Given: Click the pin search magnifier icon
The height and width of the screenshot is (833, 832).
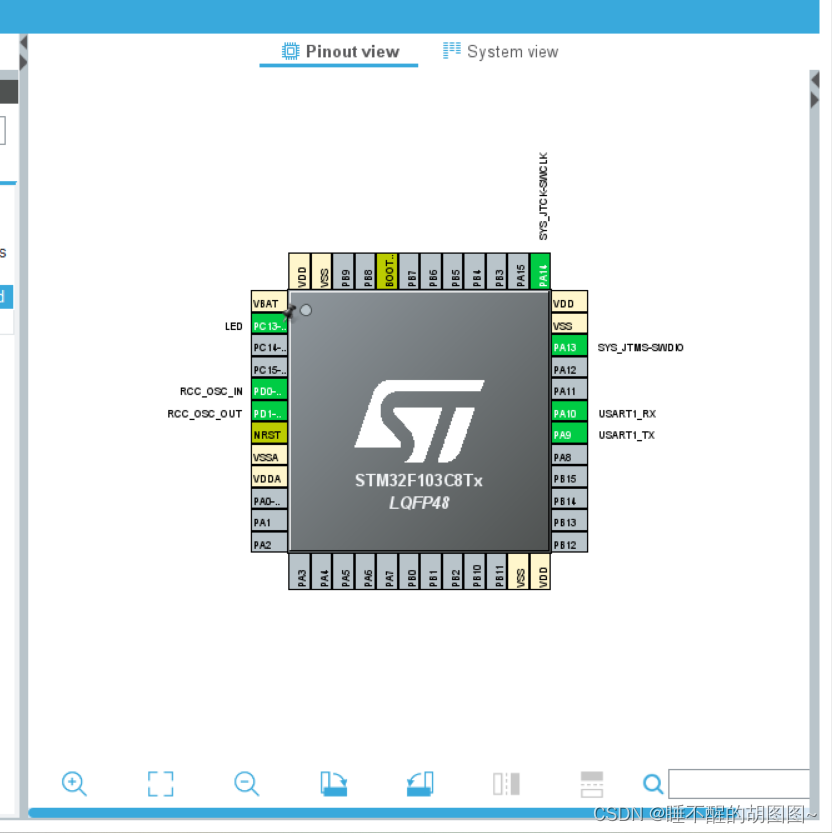Looking at the screenshot, I should pyautogui.click(x=653, y=784).
